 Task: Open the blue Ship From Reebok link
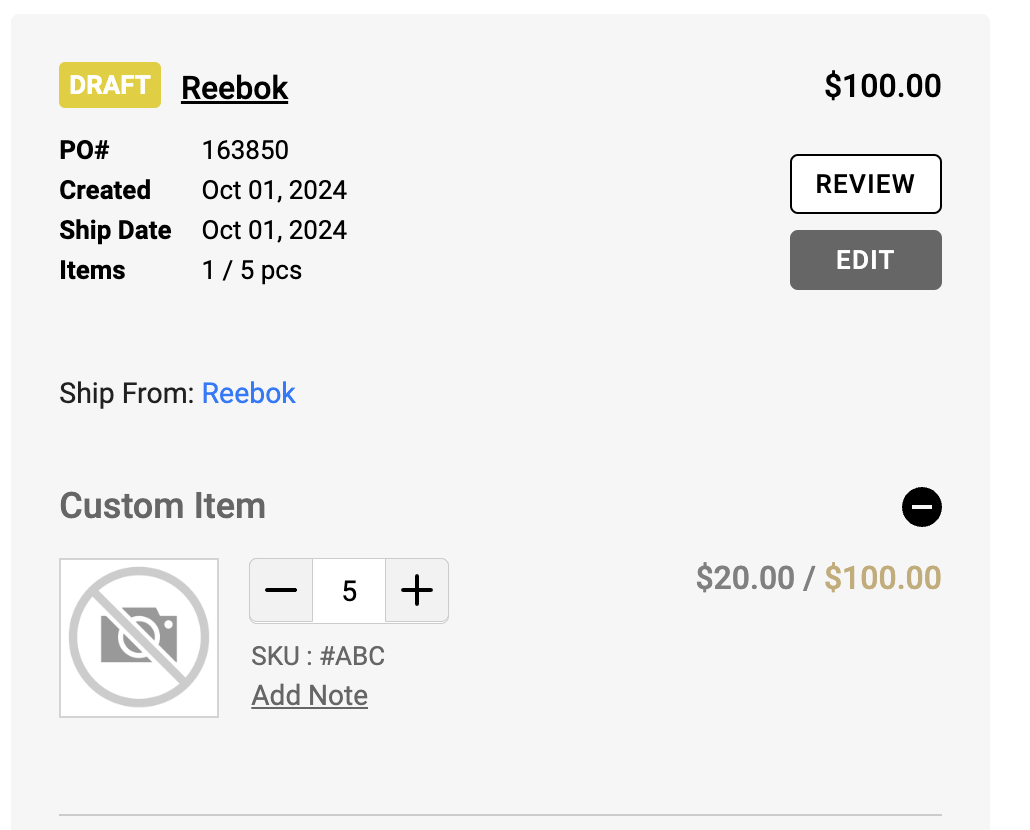point(249,393)
